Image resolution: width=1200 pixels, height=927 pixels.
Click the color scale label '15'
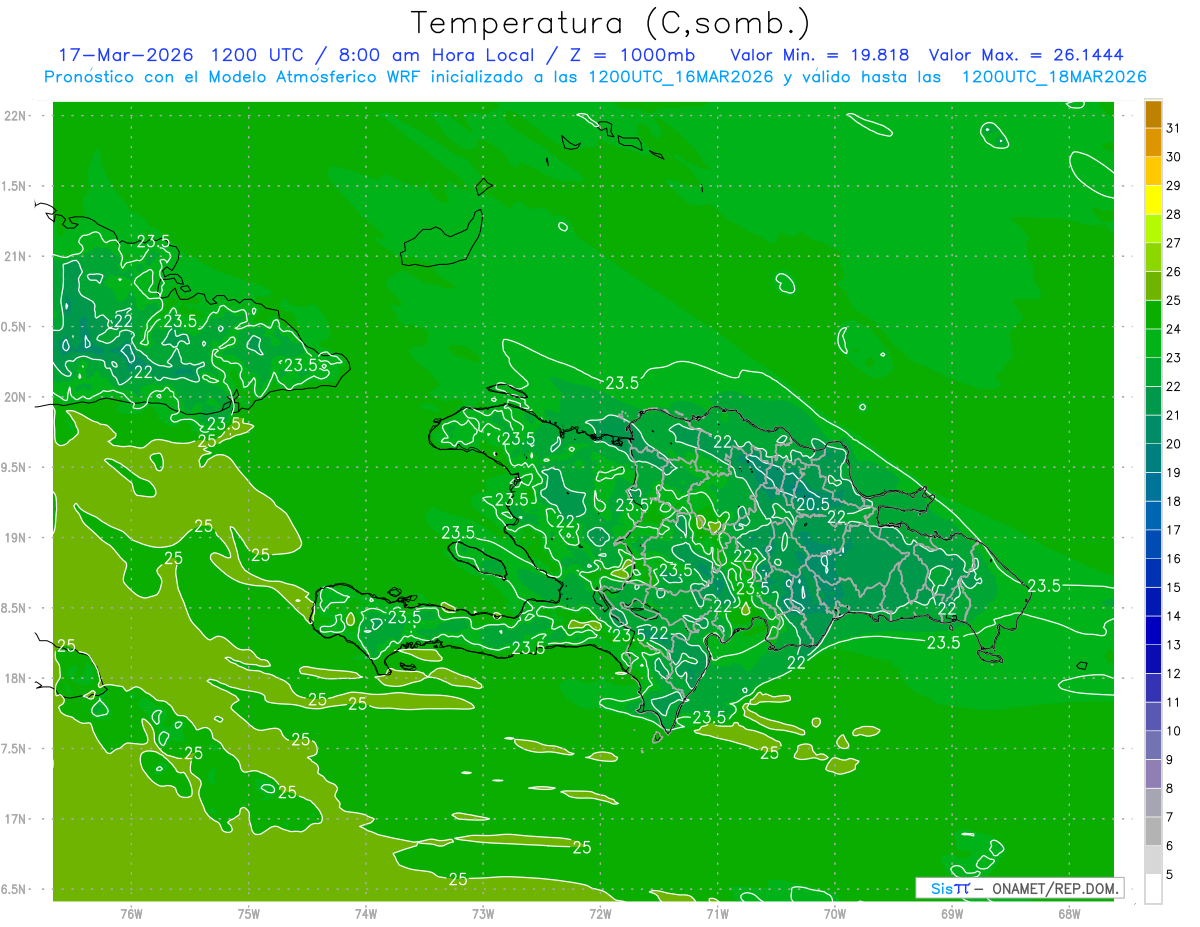pos(1174,587)
